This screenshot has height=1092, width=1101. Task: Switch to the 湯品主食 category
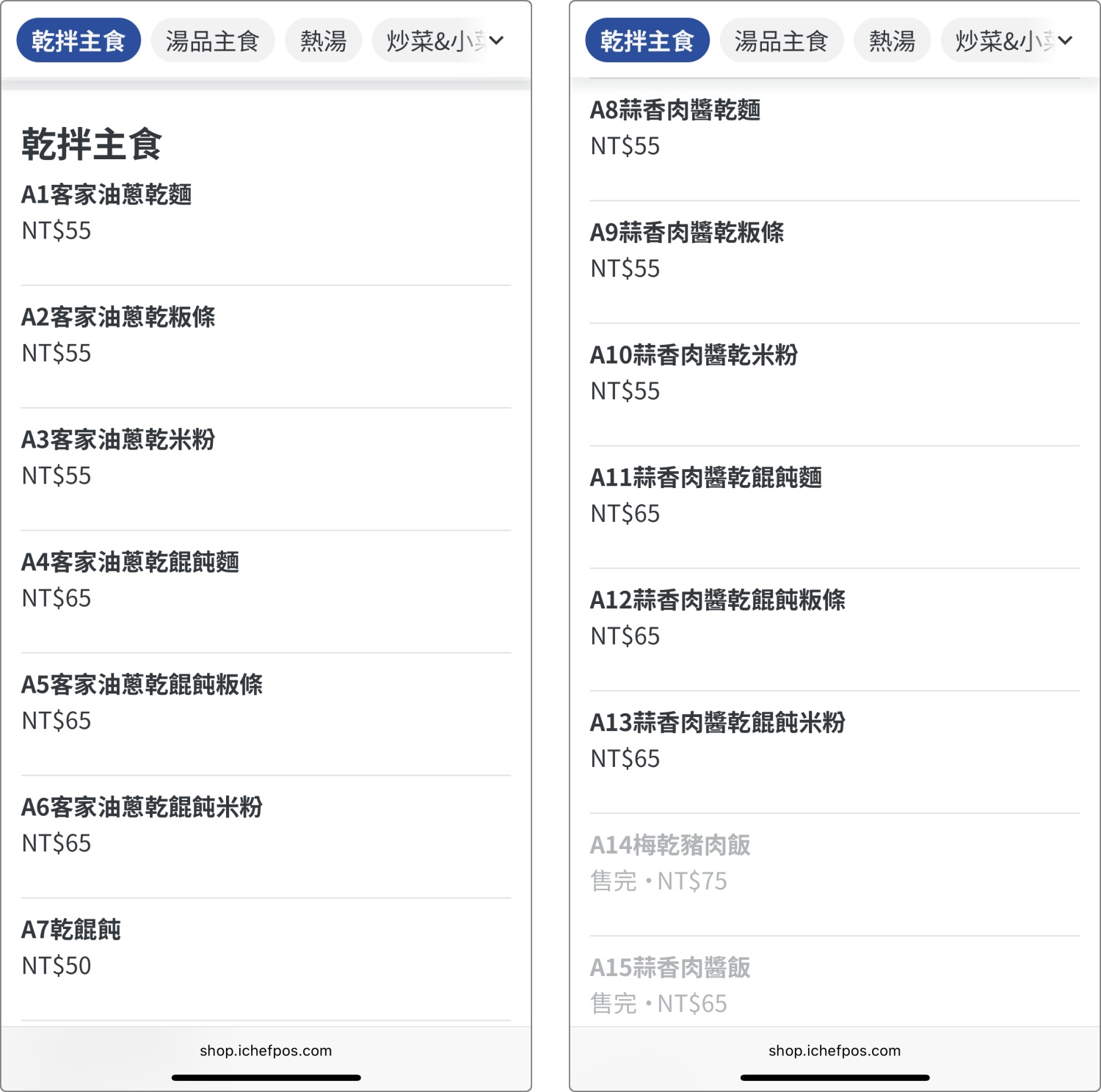tap(212, 40)
